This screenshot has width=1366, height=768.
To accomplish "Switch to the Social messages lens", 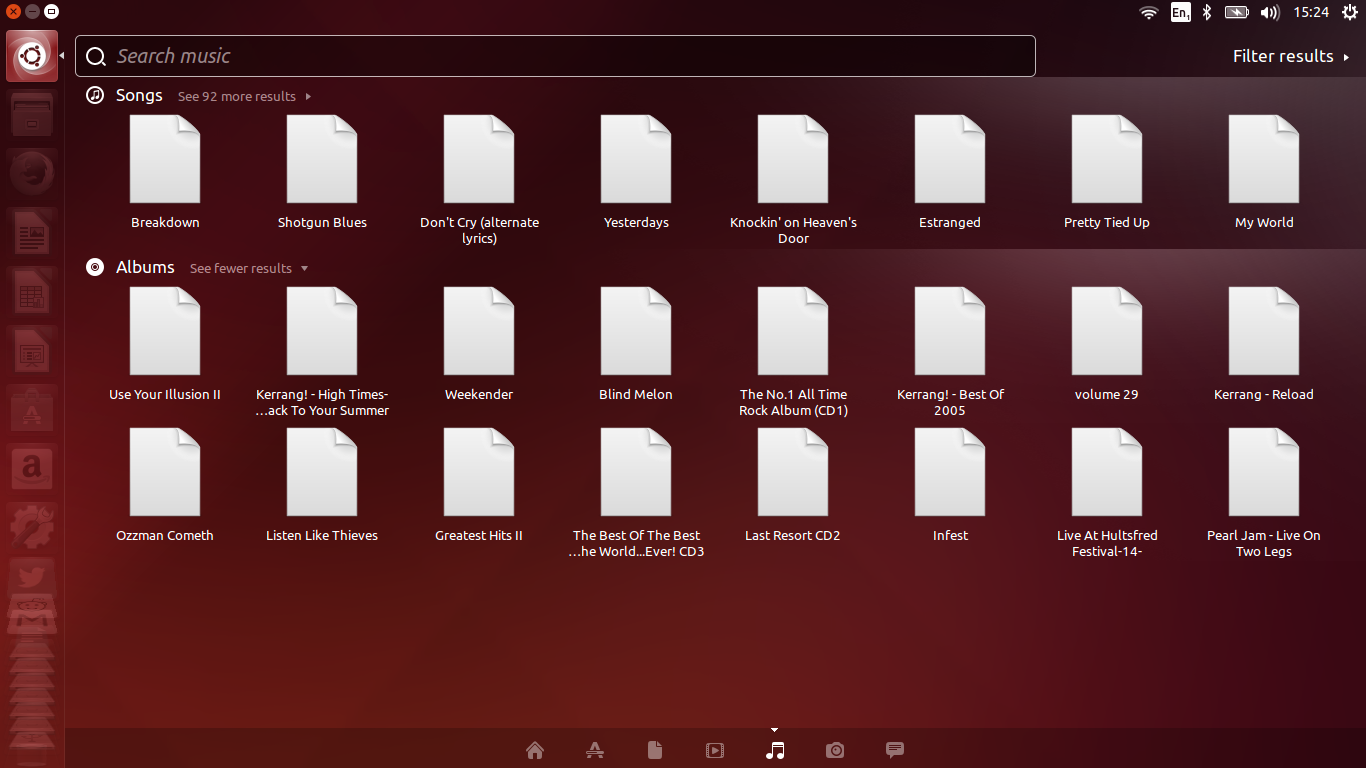I will [x=895, y=750].
